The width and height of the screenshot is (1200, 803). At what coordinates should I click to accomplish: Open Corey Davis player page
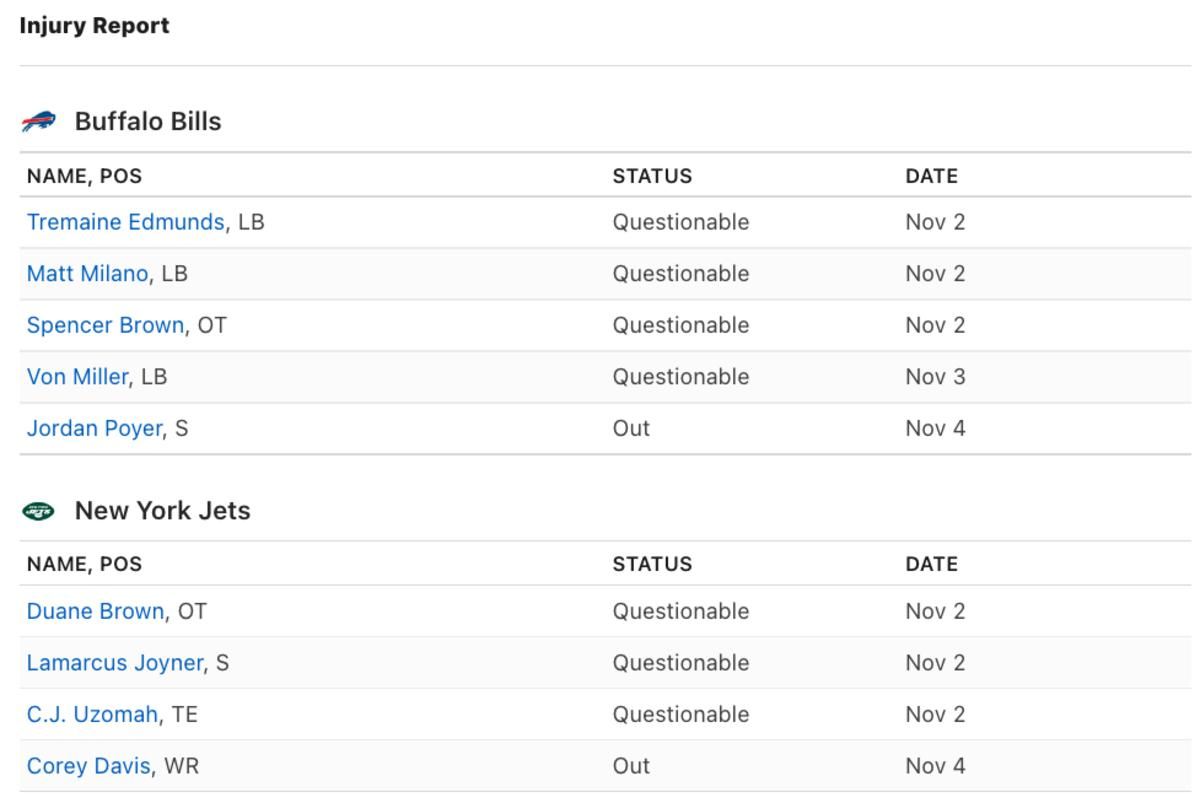coord(89,767)
